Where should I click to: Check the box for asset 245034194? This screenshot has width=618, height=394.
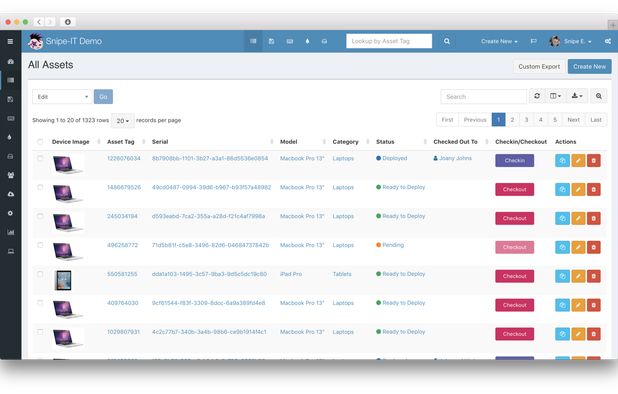point(40,216)
